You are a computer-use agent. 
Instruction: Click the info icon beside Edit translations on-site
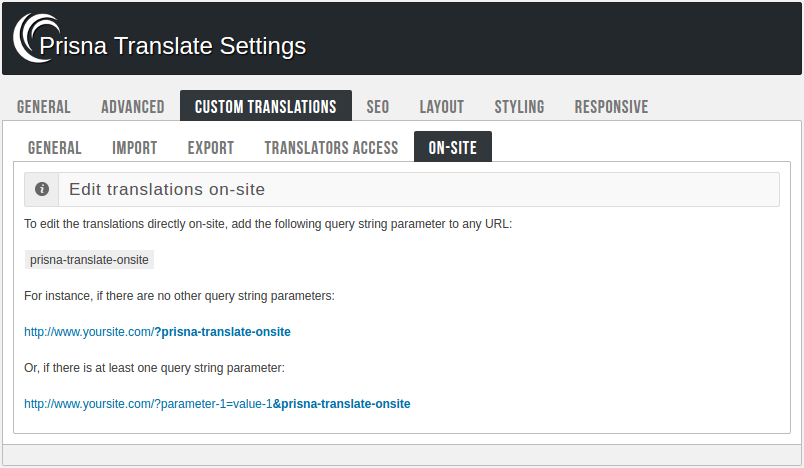42,189
